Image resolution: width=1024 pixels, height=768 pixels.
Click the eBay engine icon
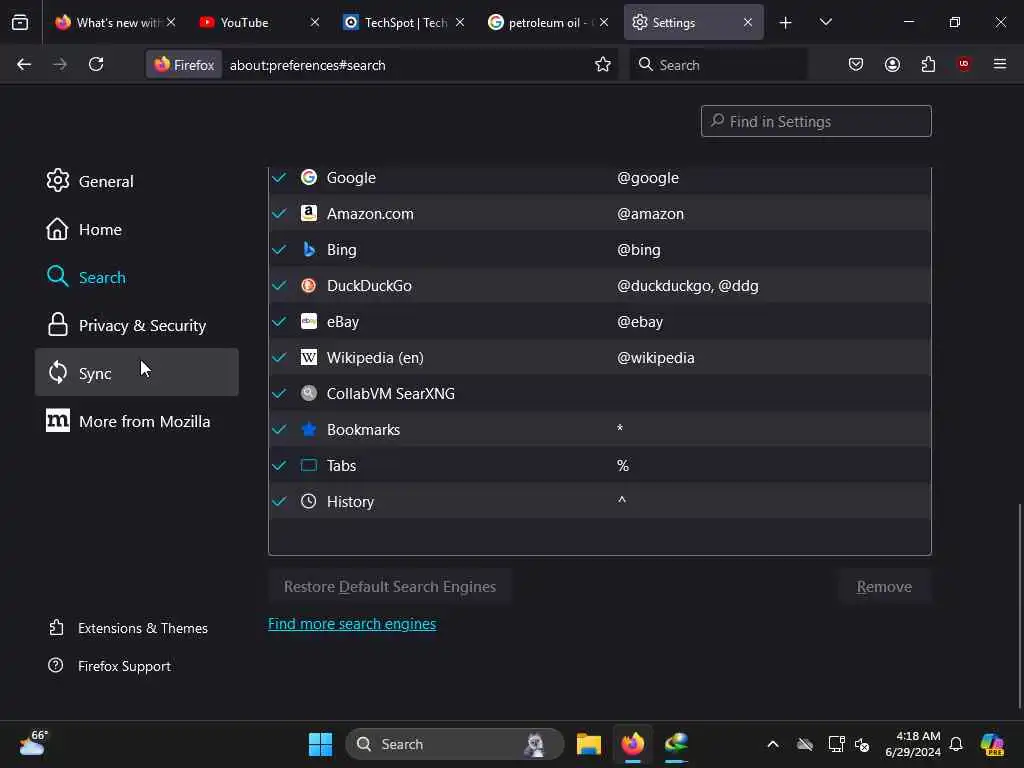coord(308,321)
